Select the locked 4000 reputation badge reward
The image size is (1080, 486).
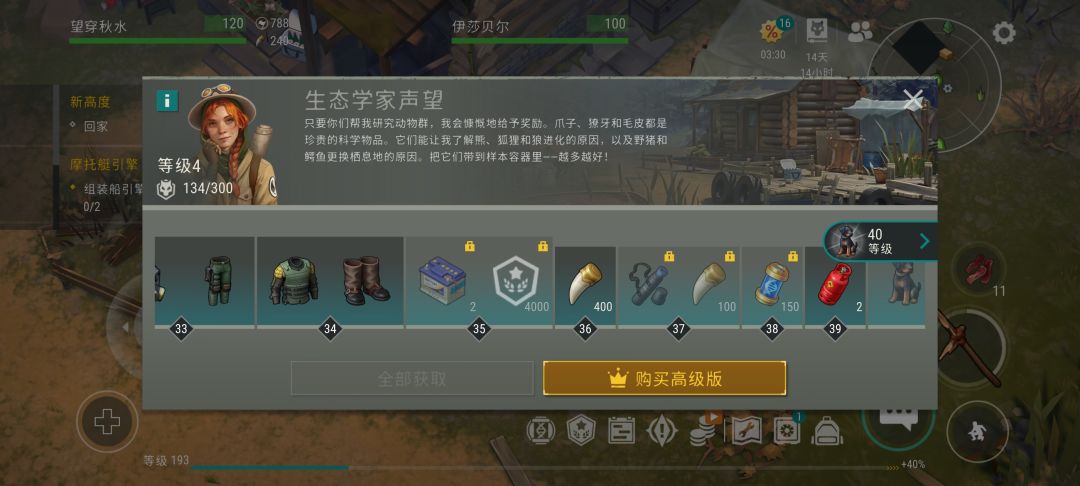point(517,281)
